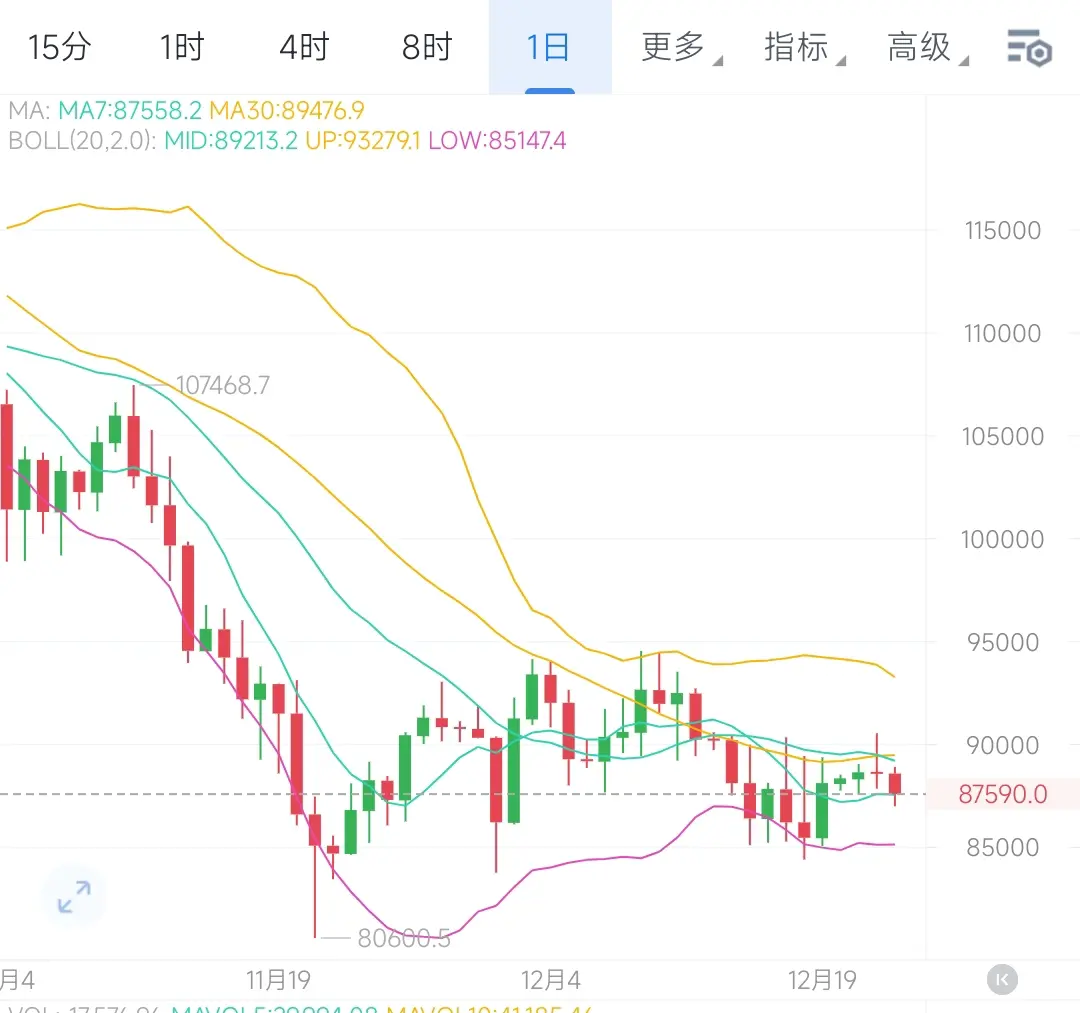The image size is (1080, 1013).
Task: Click the 105000 price axis label
Action: click(x=1003, y=436)
